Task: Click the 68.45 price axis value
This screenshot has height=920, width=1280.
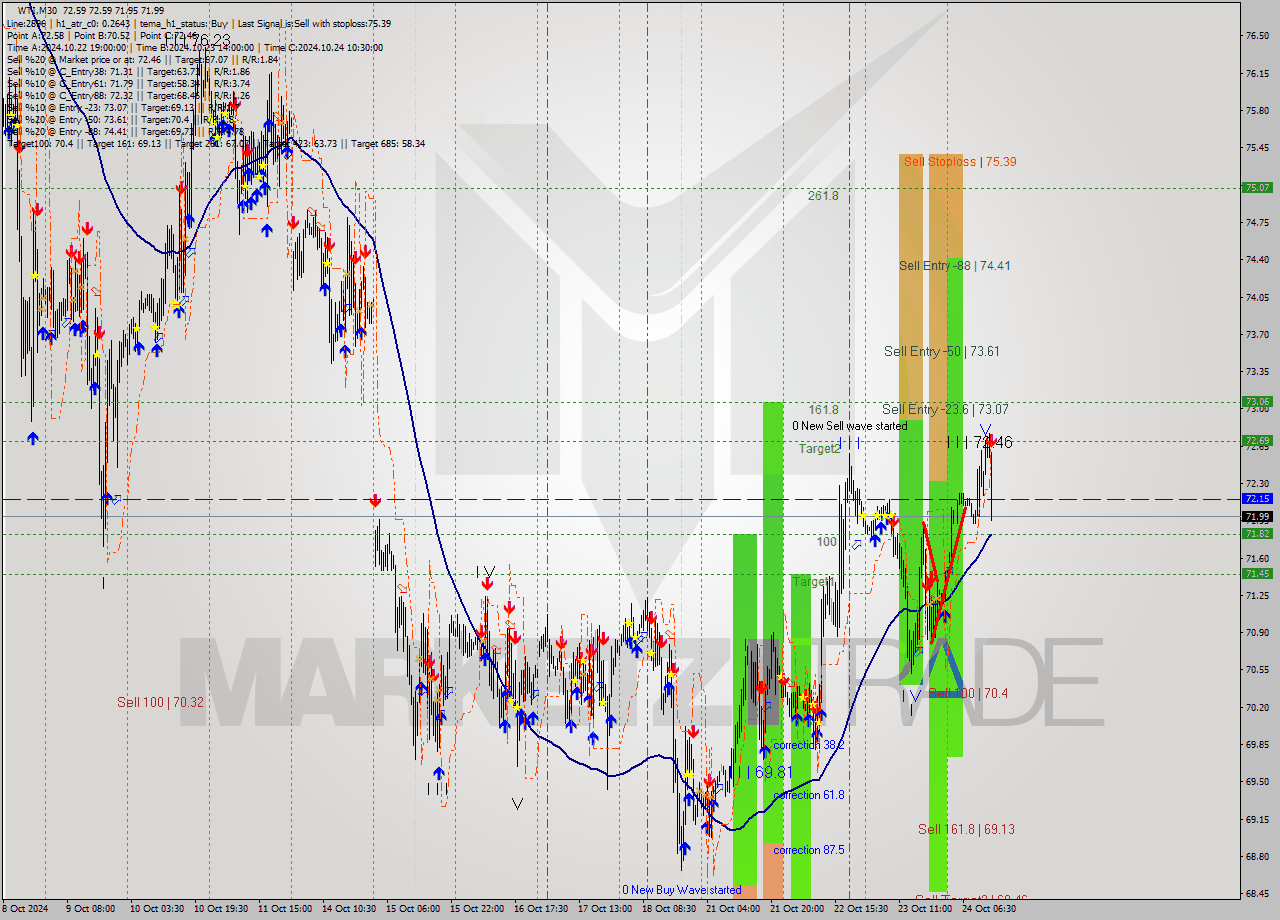Action: pos(1257,893)
